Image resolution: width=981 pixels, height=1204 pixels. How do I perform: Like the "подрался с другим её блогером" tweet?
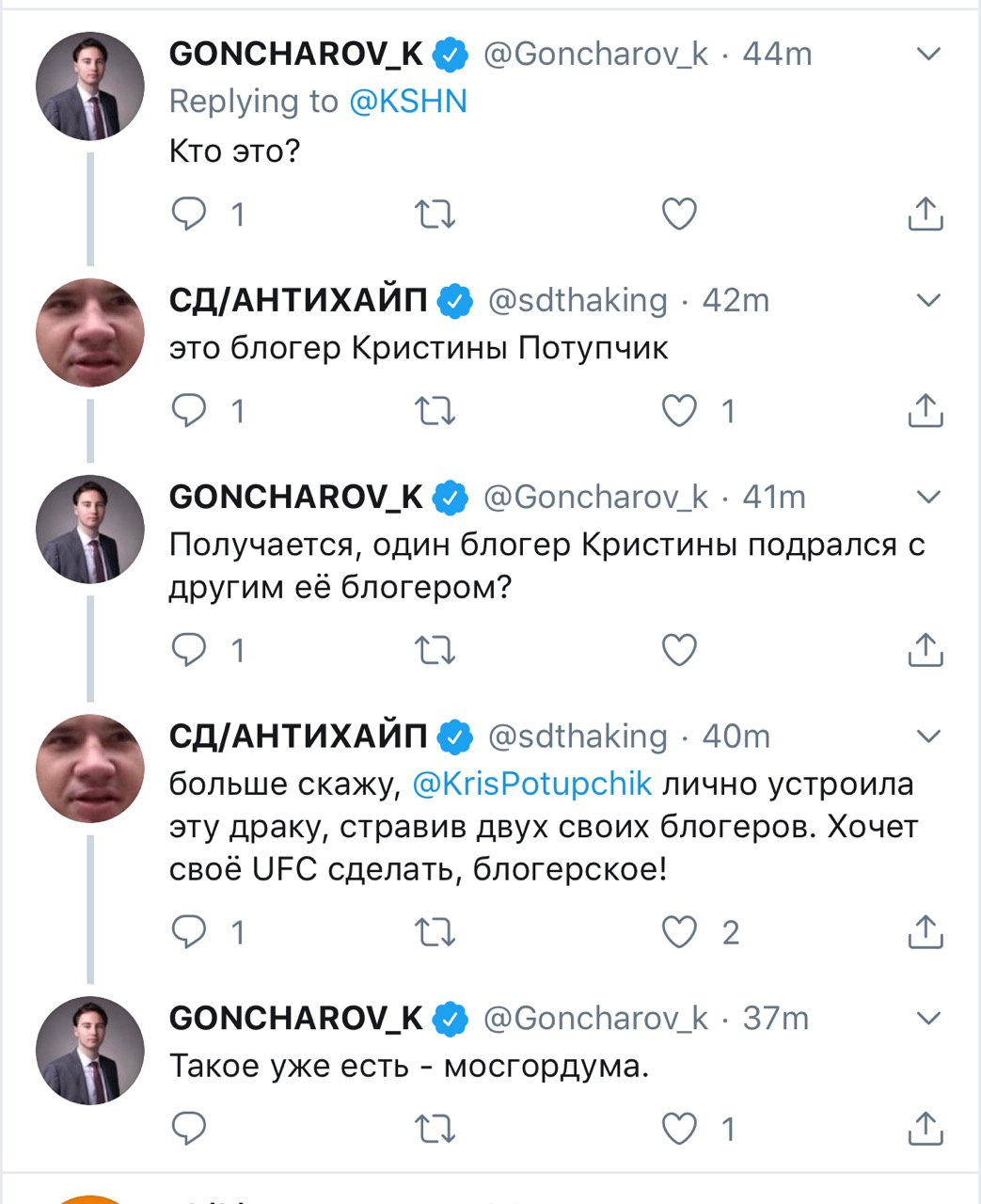click(x=679, y=650)
